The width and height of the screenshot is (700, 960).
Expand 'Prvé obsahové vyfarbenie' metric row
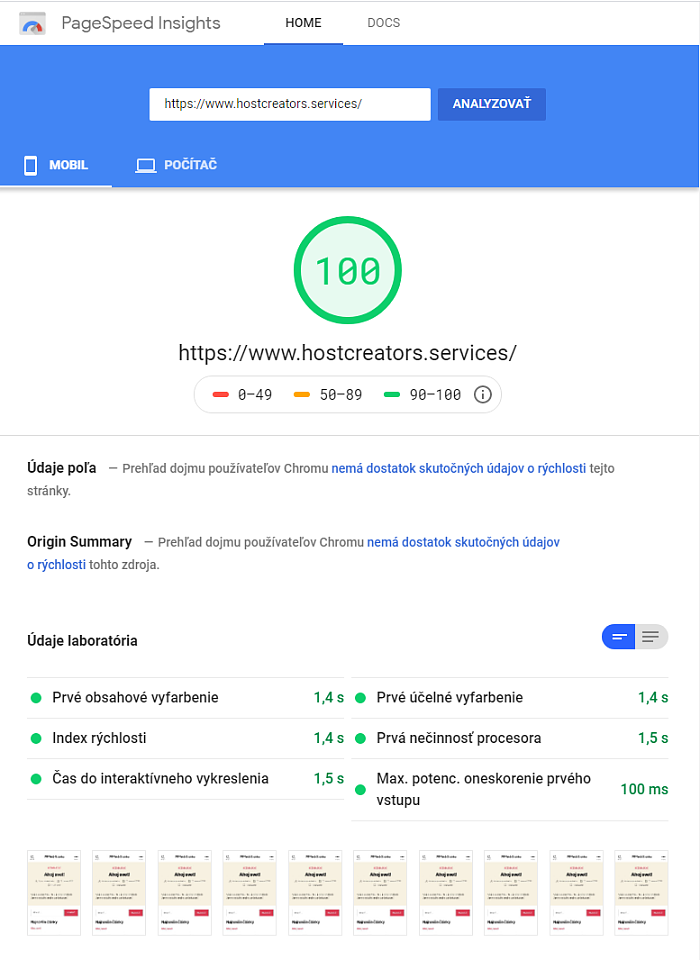(186, 697)
